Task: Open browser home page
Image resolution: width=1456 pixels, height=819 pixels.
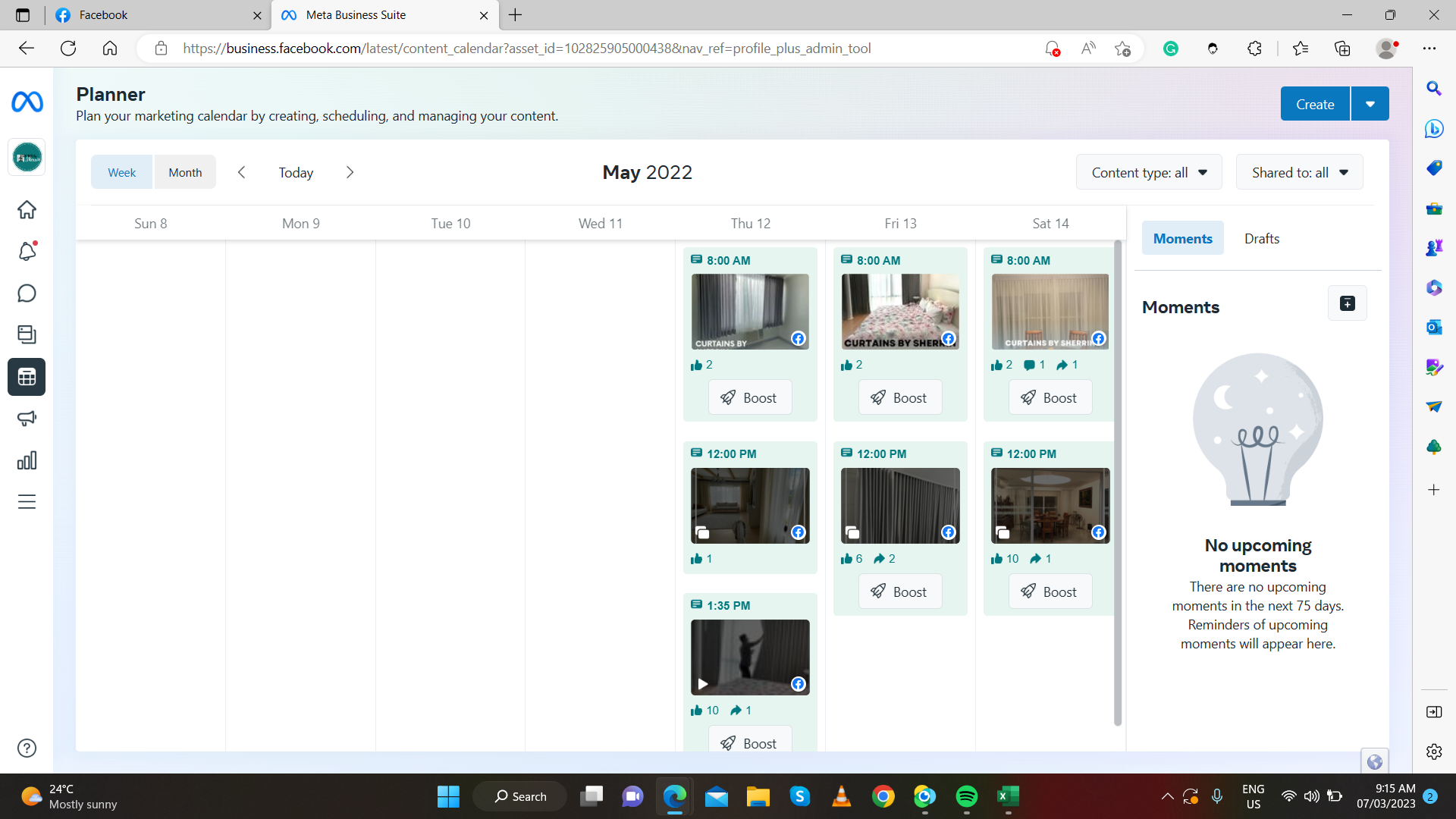Action: coord(110,49)
